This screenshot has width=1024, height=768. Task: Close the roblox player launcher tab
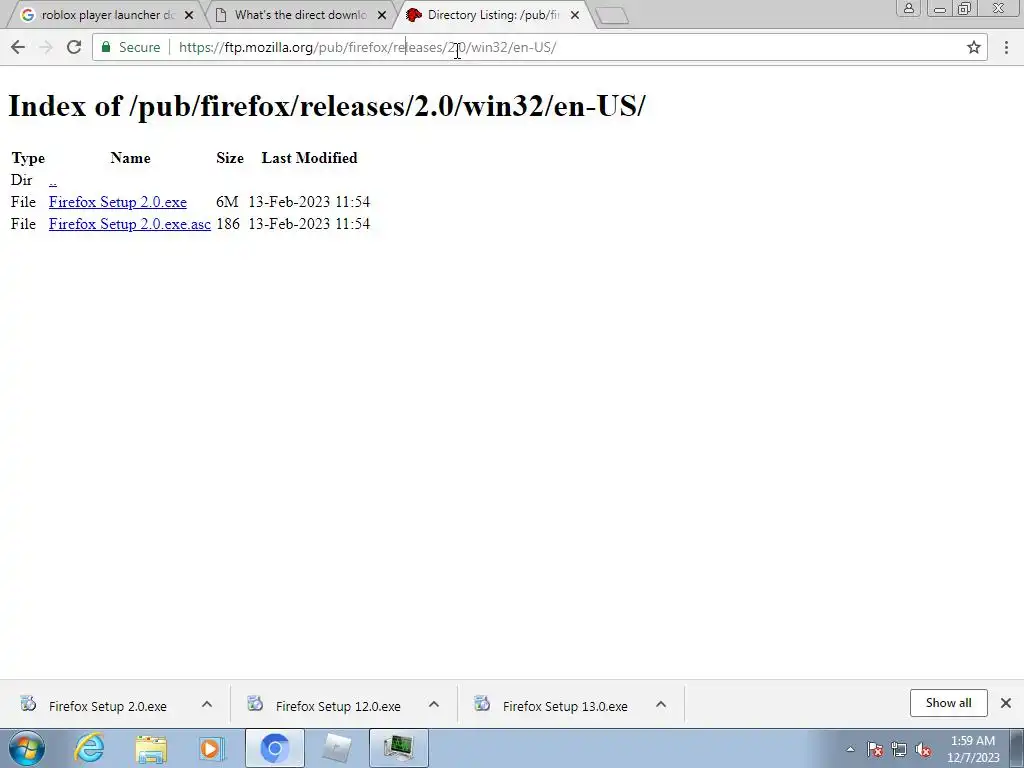tap(189, 15)
